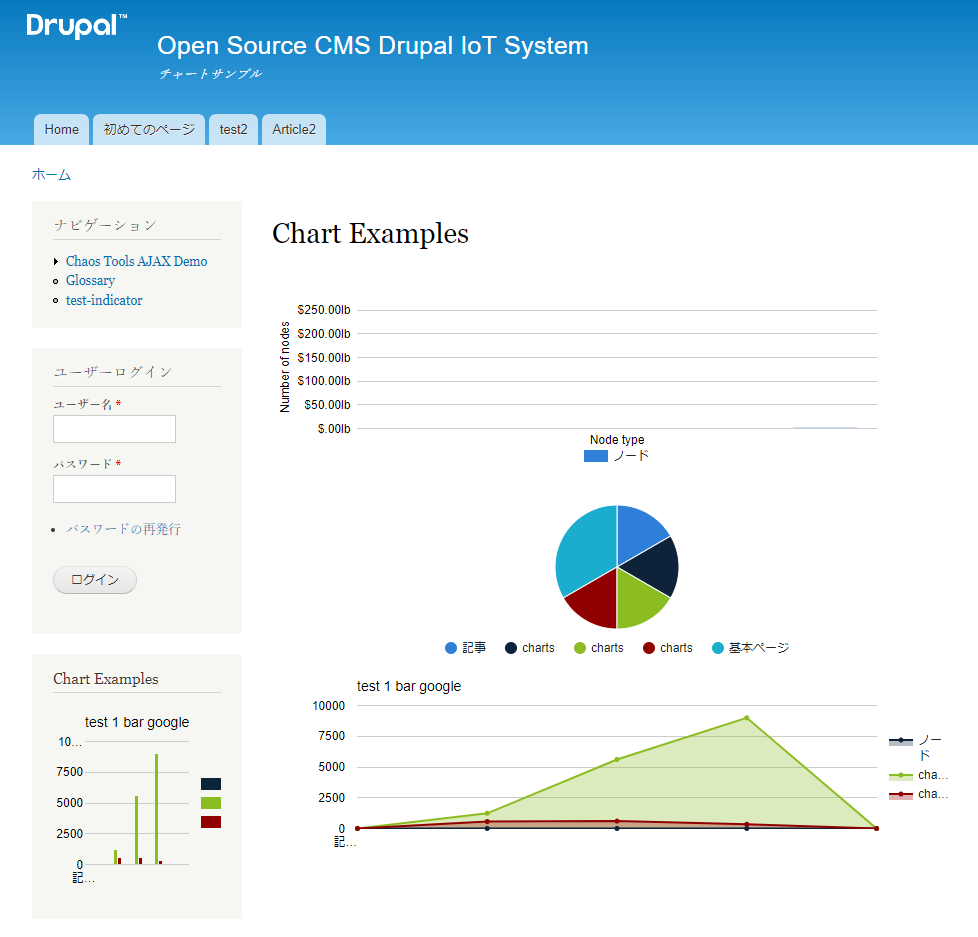Viewport: 978px width, 937px height.
Task: Click the site title Open Source CMS Drupal IoT System
Action: tap(372, 46)
